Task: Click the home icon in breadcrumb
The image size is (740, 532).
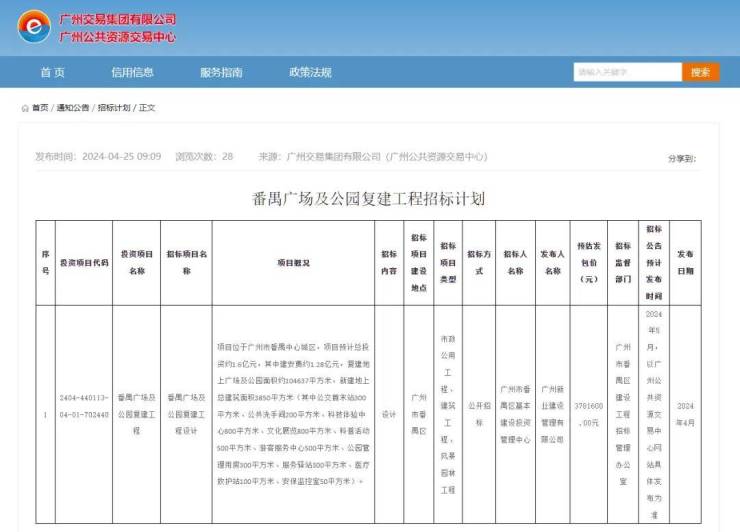Action: click(x=25, y=108)
